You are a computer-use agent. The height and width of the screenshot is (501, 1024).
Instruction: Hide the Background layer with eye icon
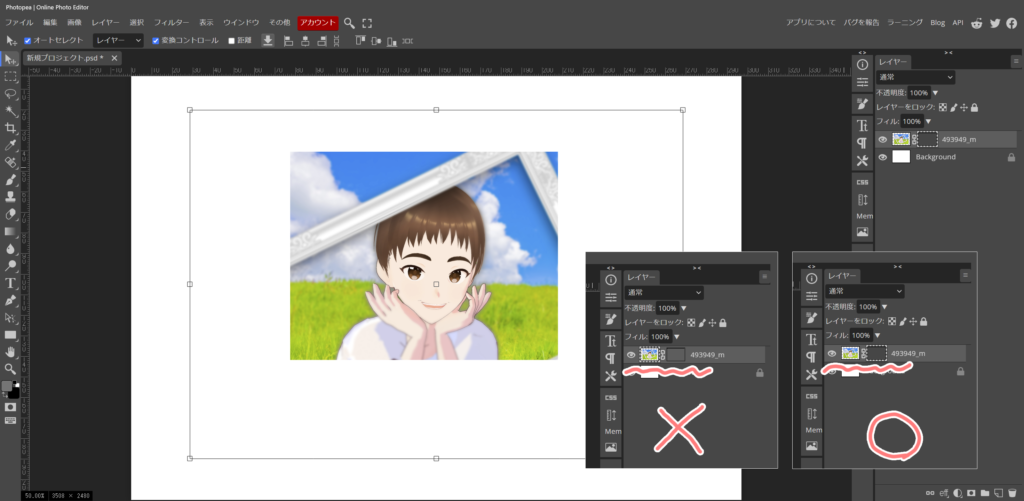[x=882, y=157]
